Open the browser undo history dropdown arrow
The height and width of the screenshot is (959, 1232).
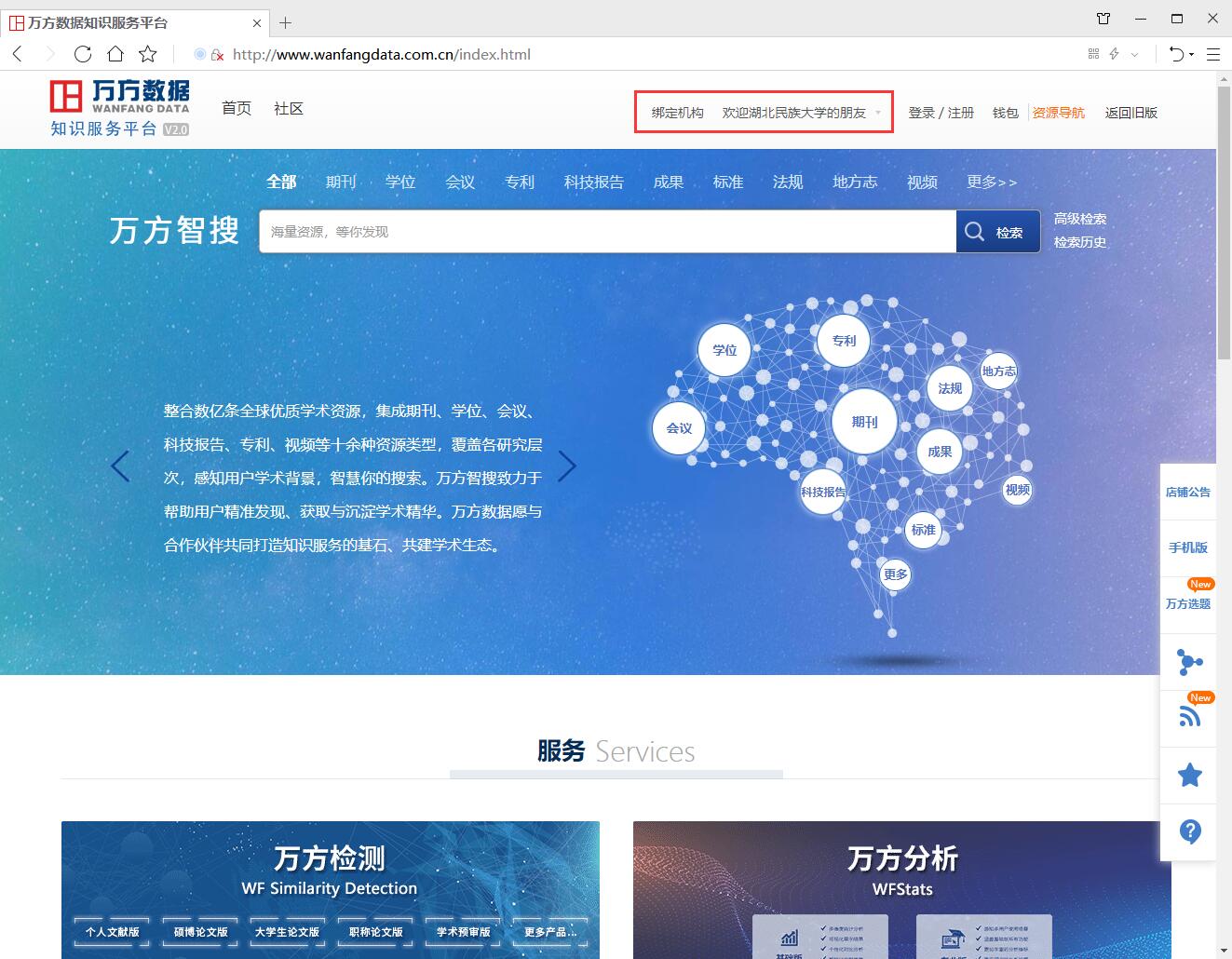click(1192, 55)
